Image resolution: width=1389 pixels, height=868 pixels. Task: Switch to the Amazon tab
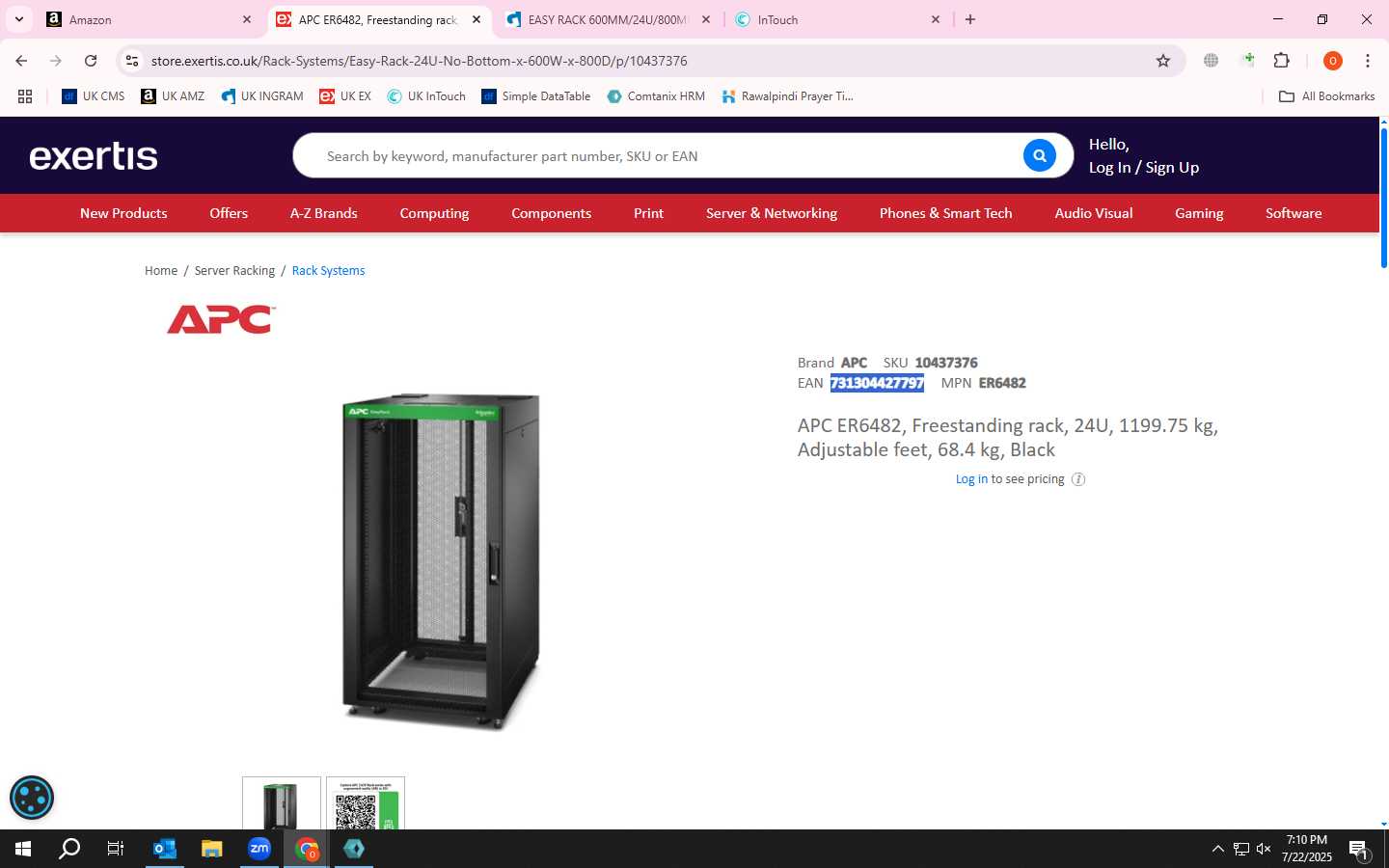pyautogui.click(x=145, y=19)
